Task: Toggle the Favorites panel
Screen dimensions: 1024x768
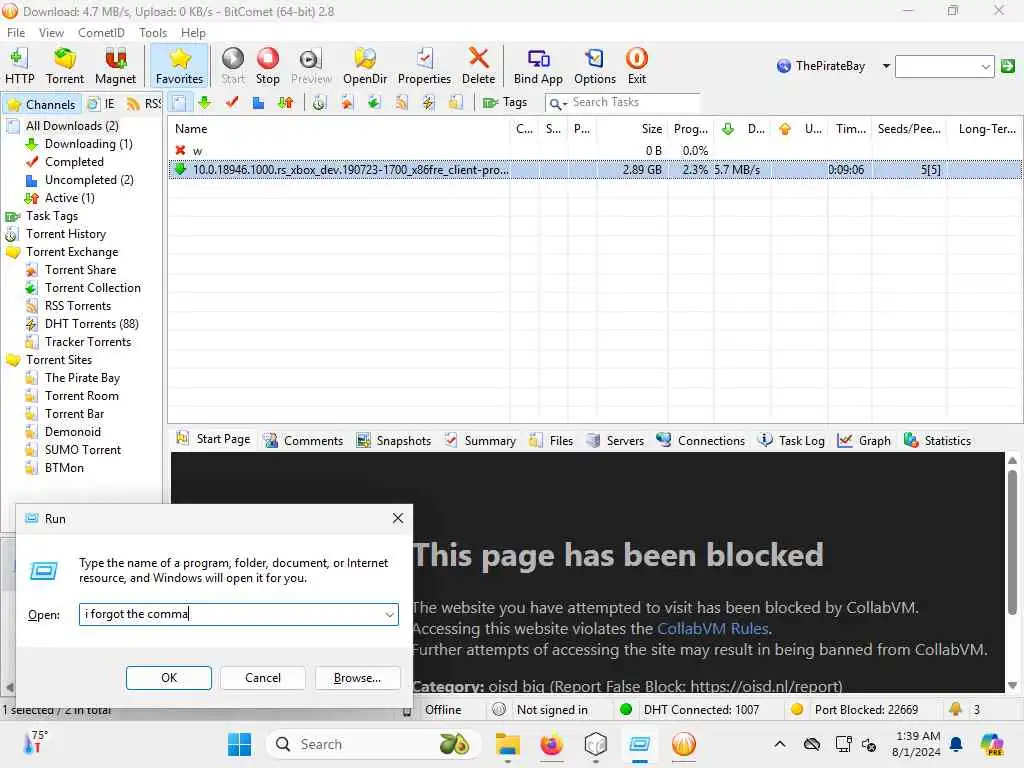Action: [179, 66]
